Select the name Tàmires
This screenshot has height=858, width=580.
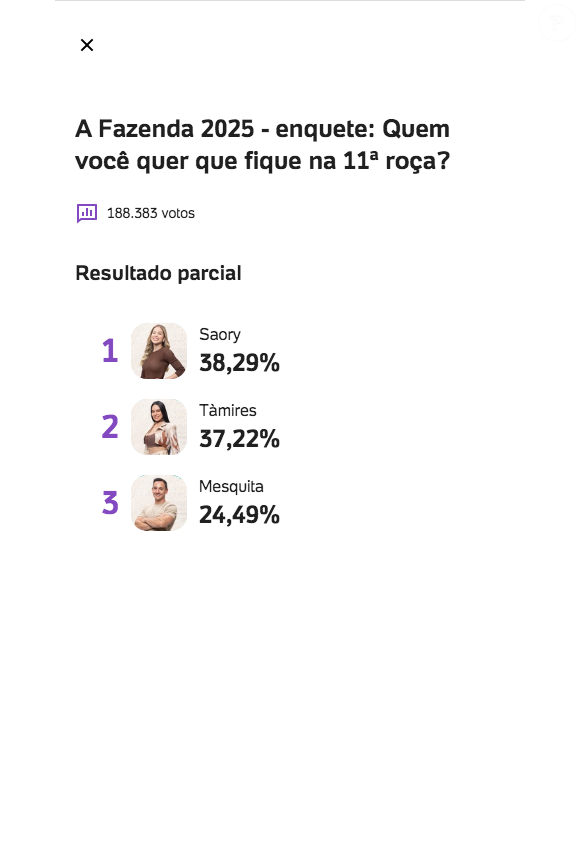coord(228,410)
